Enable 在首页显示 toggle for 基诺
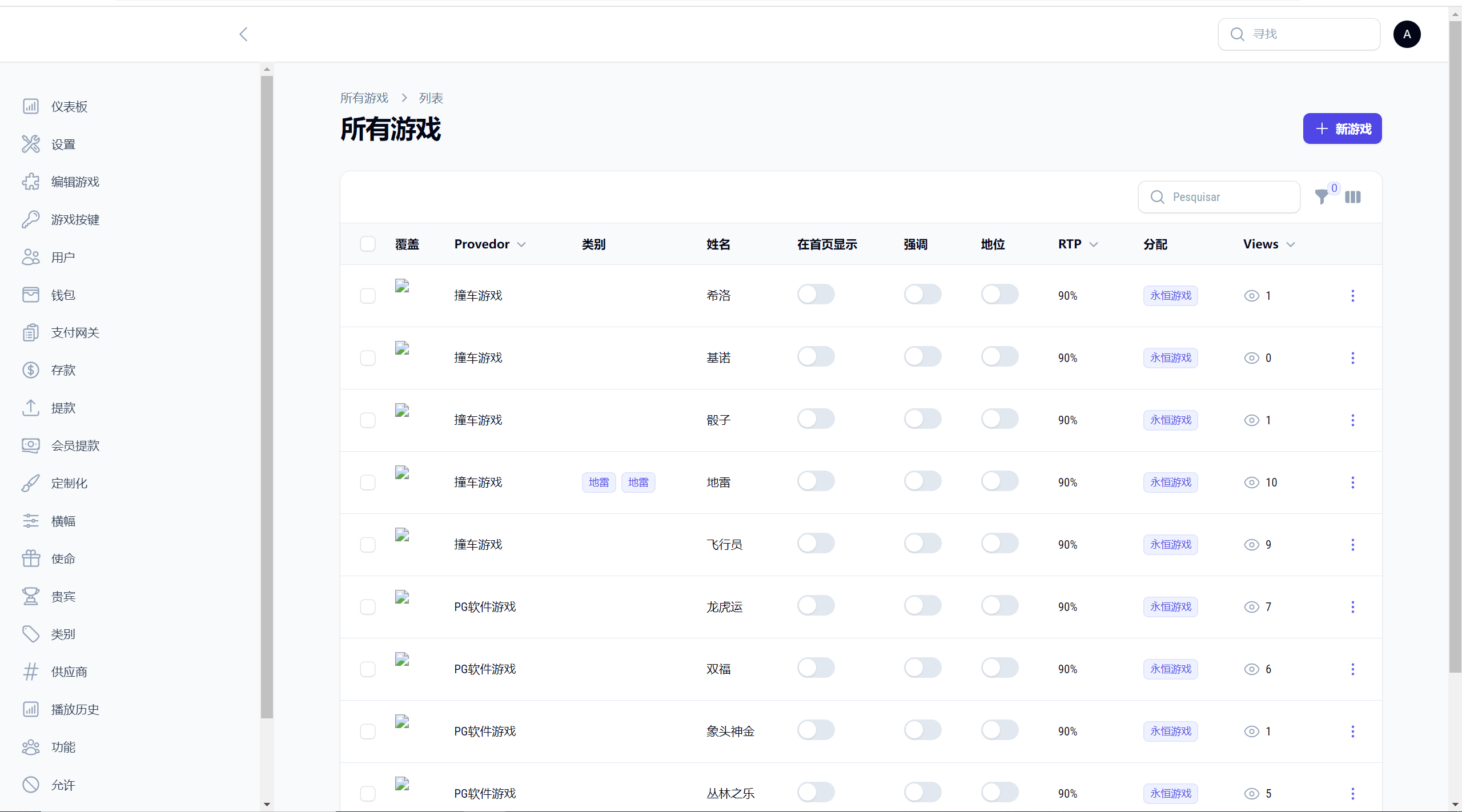Screen dimensions: 1462x812 tap(816, 357)
